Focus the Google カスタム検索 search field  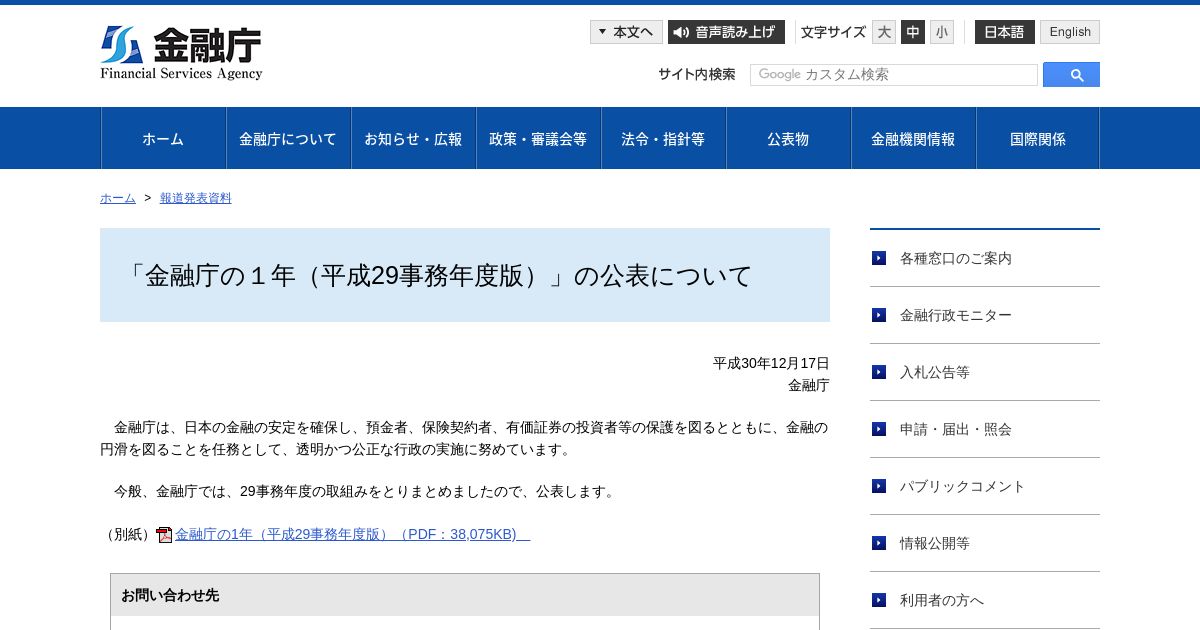[x=894, y=75]
